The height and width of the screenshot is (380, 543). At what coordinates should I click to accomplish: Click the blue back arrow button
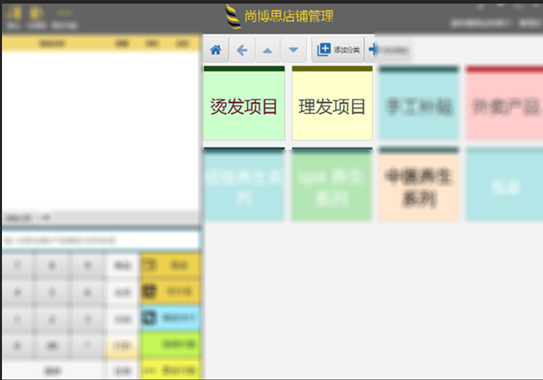coord(242,50)
